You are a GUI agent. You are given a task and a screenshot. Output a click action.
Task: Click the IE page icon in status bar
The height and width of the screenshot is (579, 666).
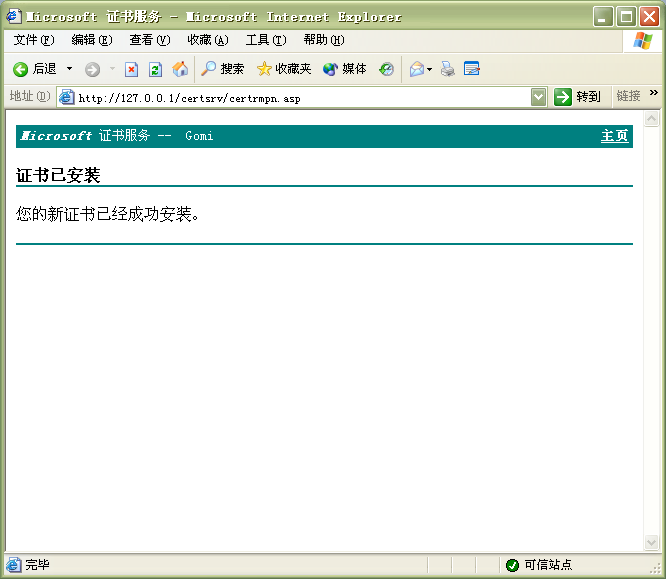tap(14, 565)
